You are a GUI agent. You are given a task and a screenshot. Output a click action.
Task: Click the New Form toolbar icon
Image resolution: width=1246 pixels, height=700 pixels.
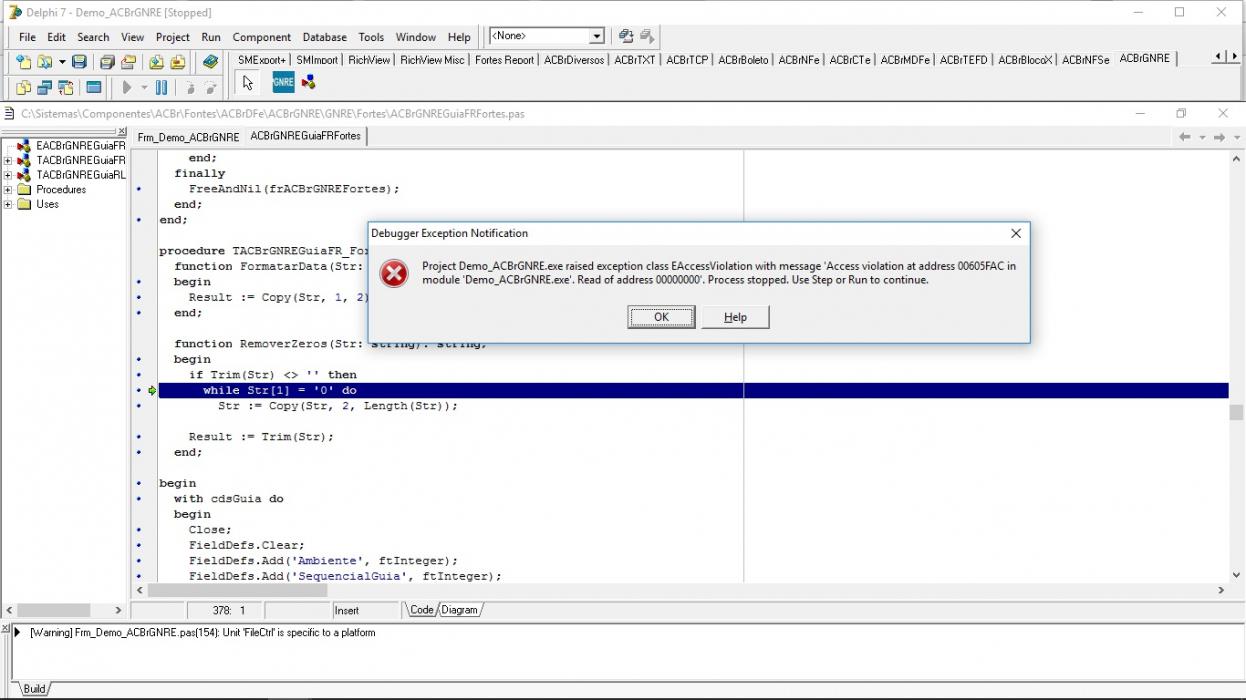[x=94, y=88]
